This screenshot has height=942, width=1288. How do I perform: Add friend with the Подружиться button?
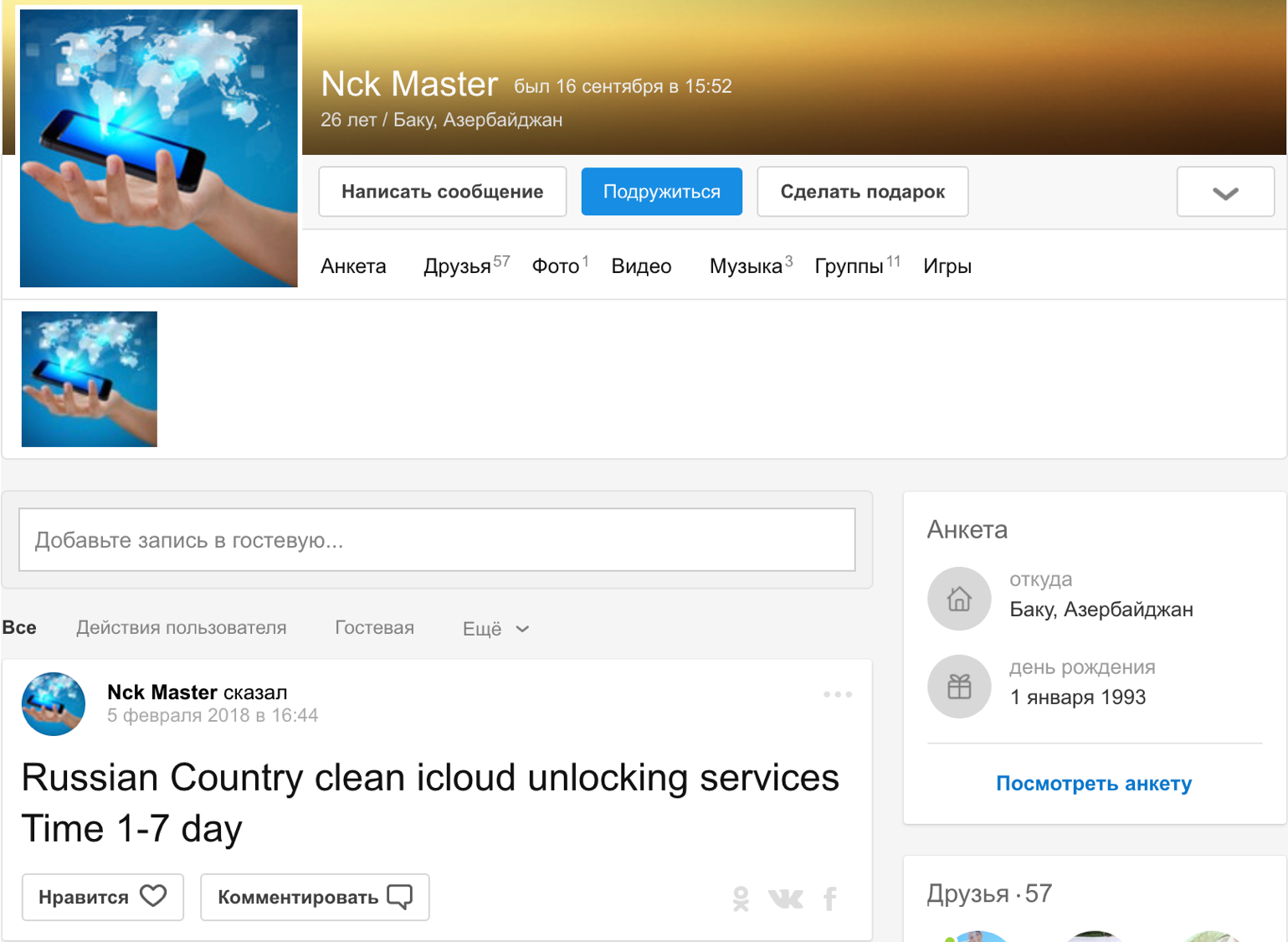click(661, 192)
